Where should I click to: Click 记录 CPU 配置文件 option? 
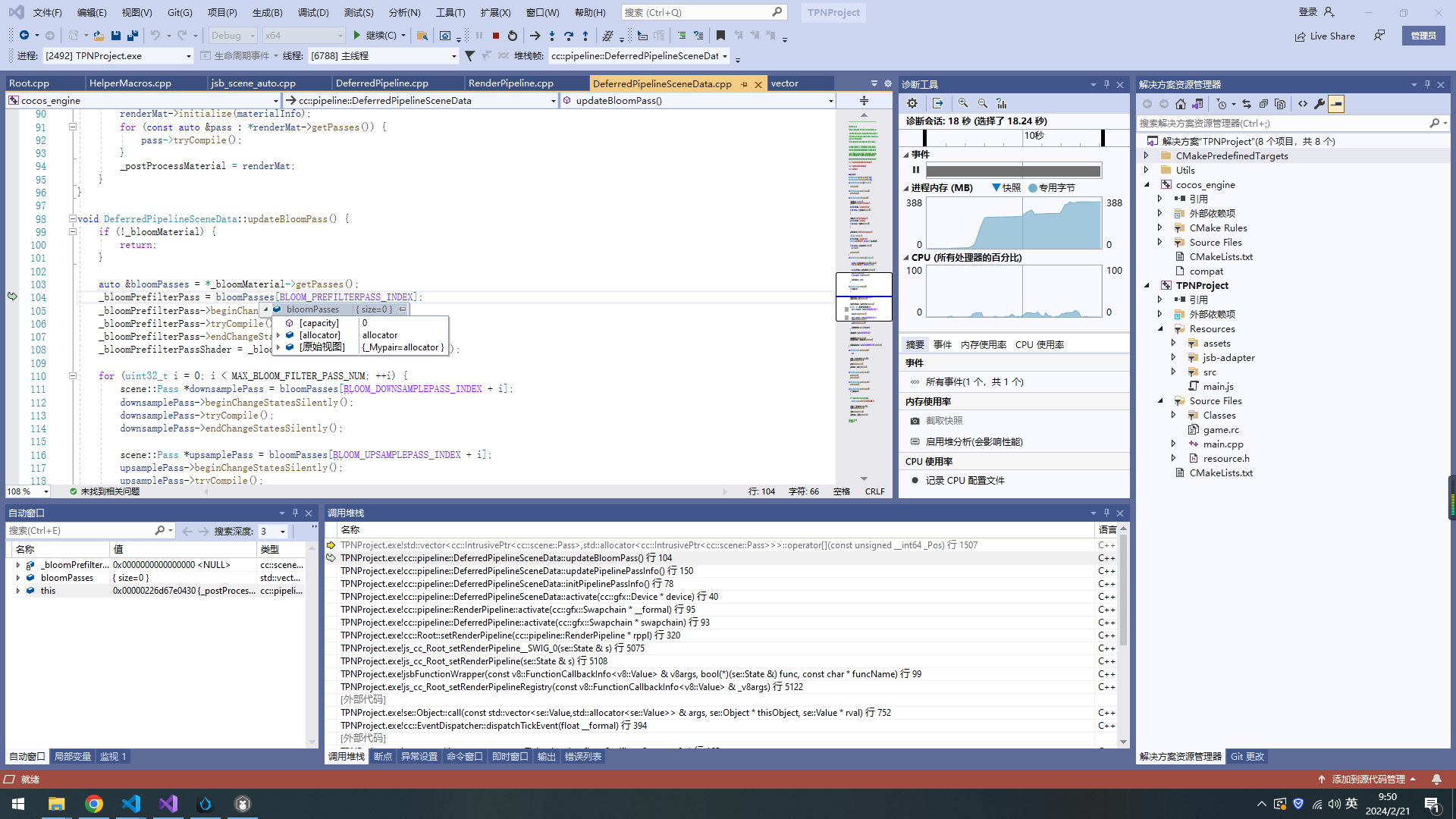click(965, 481)
